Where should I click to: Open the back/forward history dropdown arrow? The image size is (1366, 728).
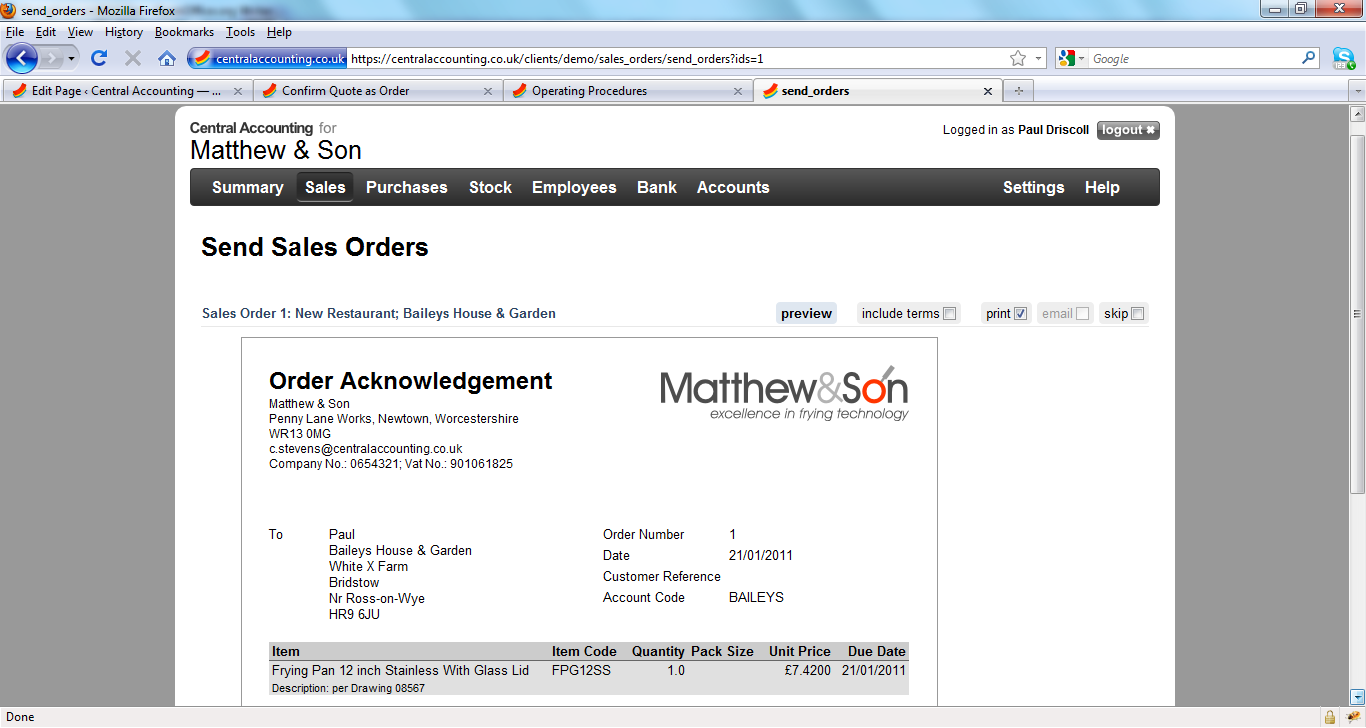[72, 59]
